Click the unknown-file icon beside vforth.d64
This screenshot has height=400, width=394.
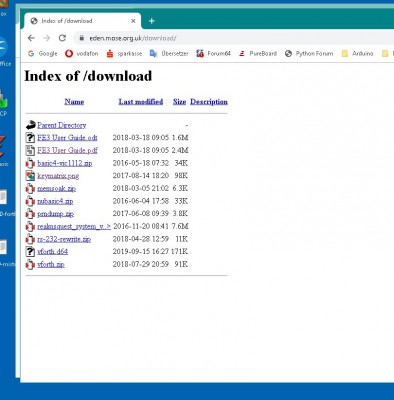pyautogui.click(x=30, y=252)
